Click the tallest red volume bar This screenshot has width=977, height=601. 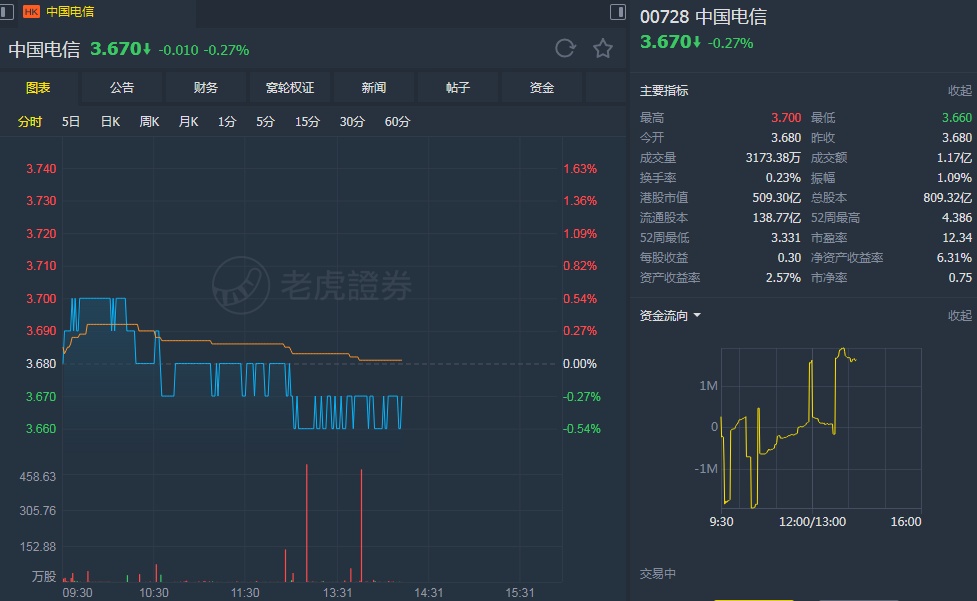(x=307, y=523)
